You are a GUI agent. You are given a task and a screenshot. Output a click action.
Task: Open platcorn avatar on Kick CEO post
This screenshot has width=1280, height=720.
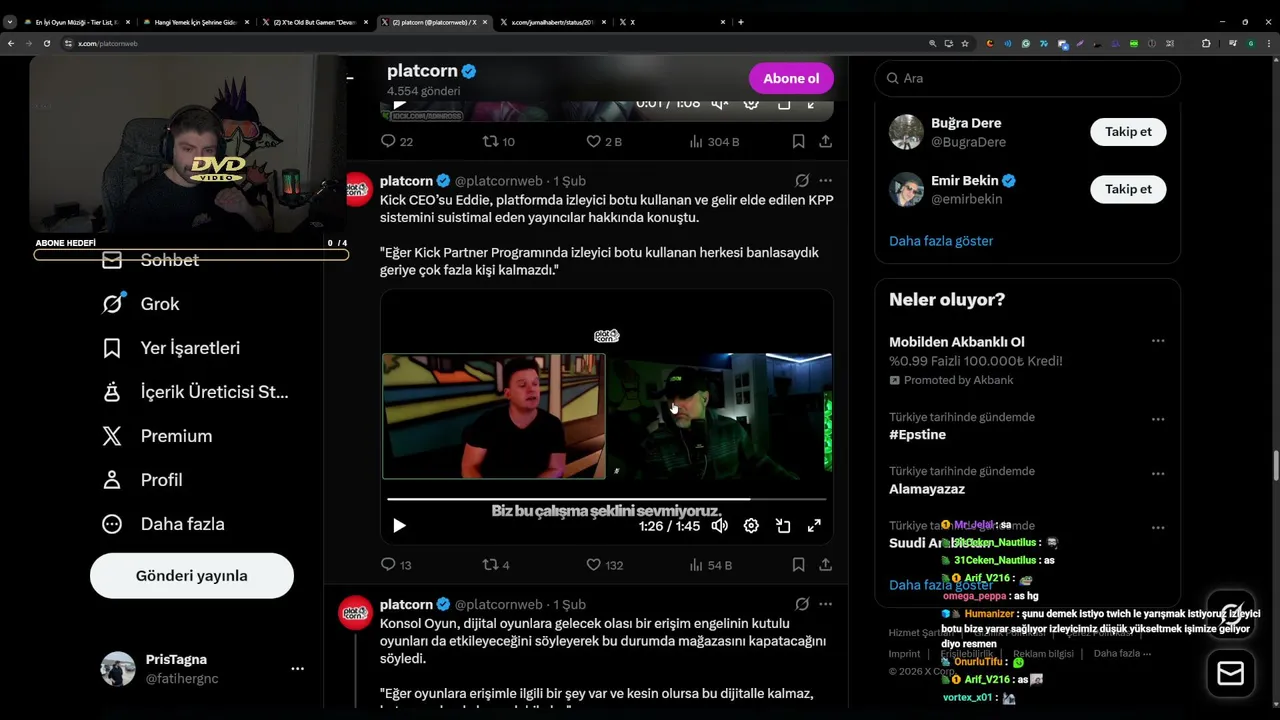[x=359, y=189]
